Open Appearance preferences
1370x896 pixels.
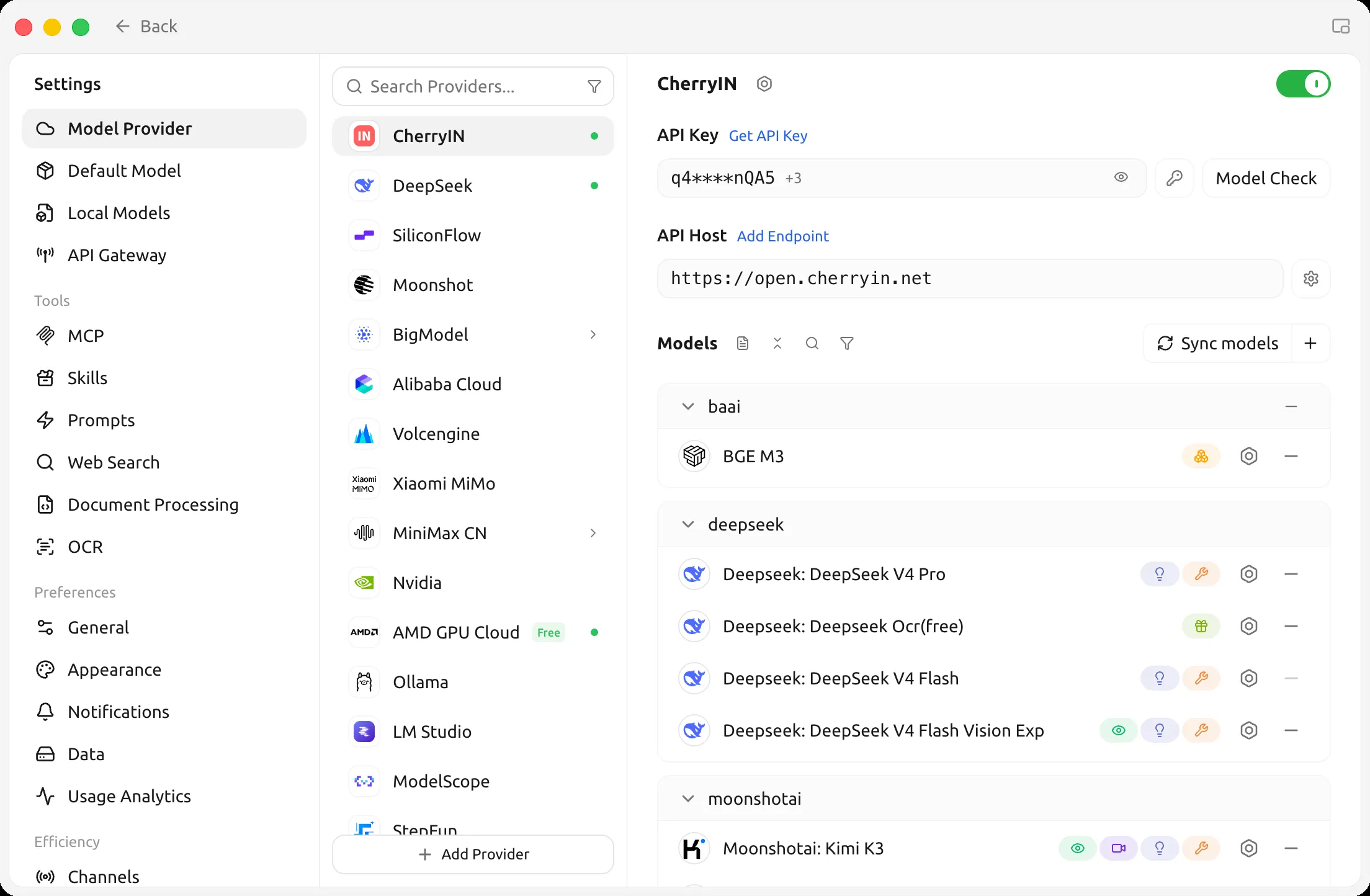[164, 670]
